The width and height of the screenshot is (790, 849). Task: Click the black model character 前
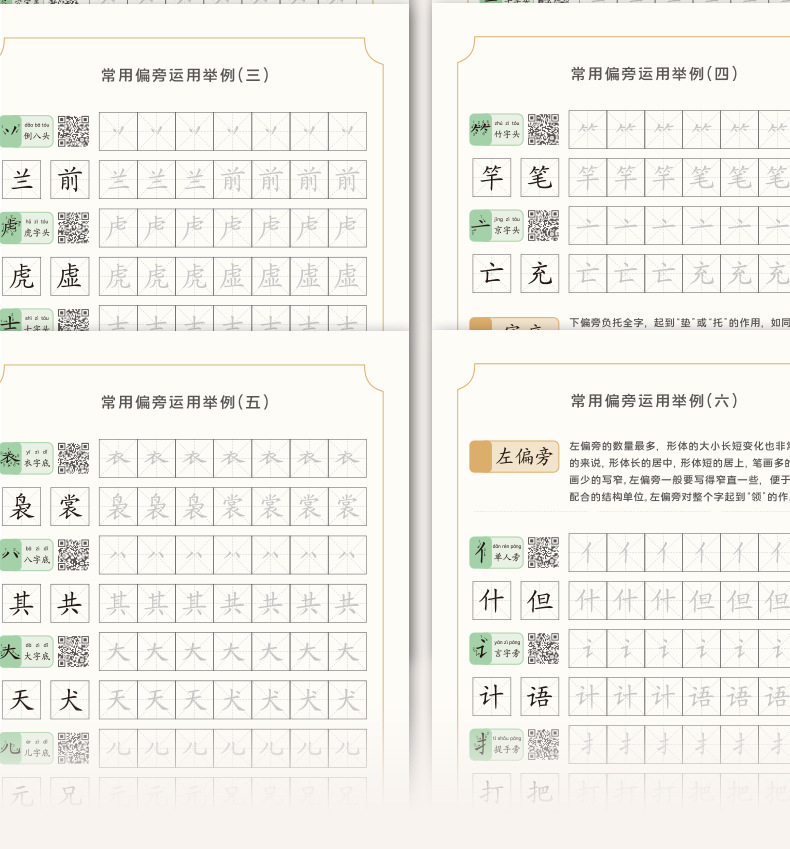point(70,179)
